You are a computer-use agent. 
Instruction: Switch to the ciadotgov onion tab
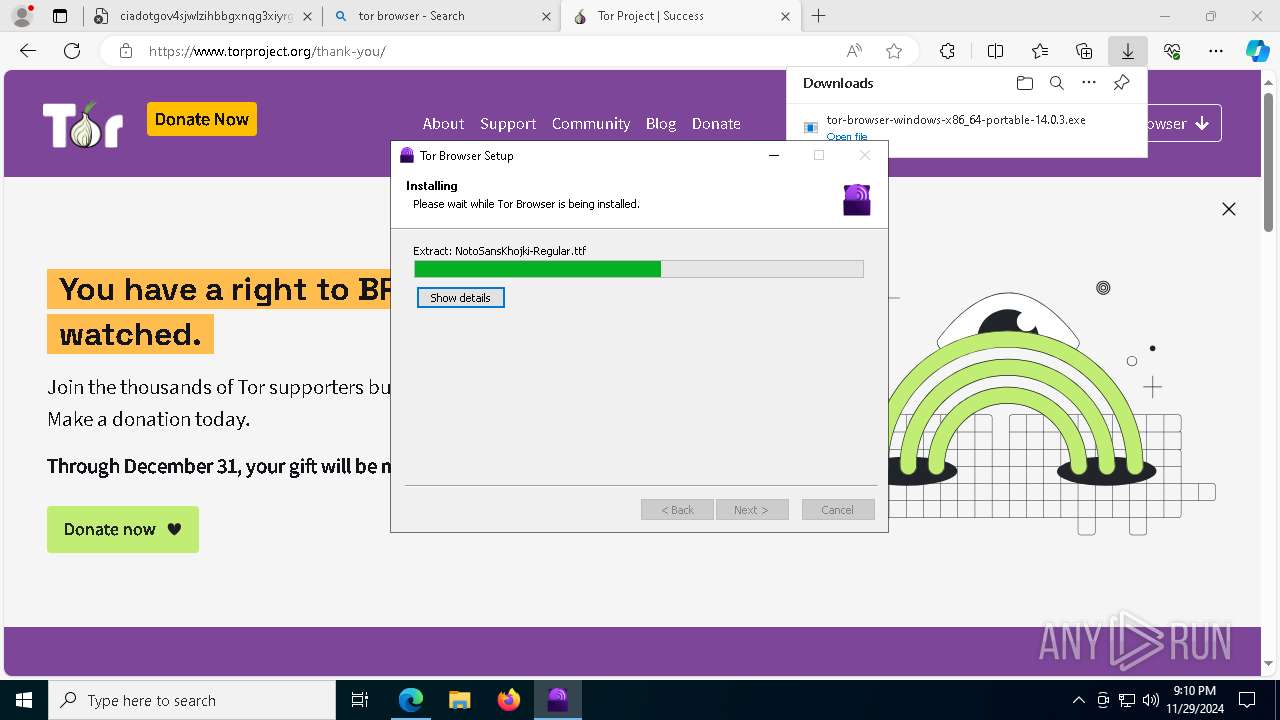point(202,16)
